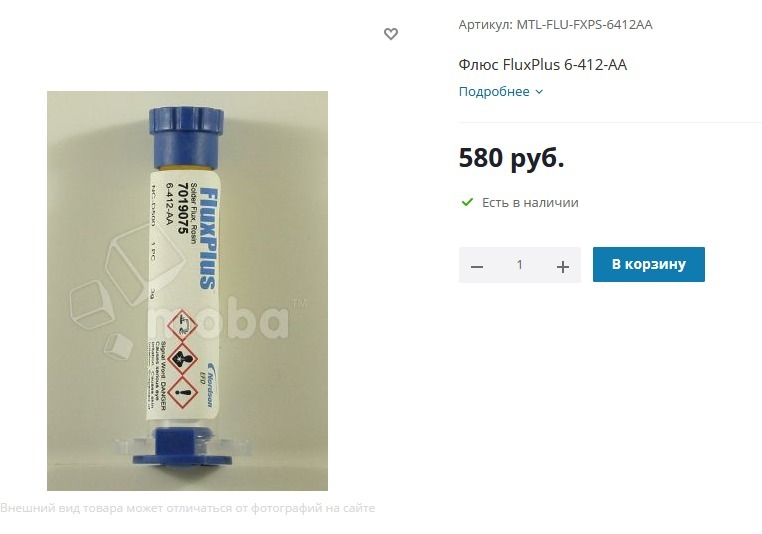Expand details via chevron beside Подробнее
This screenshot has width=762, height=534.
coord(539,91)
